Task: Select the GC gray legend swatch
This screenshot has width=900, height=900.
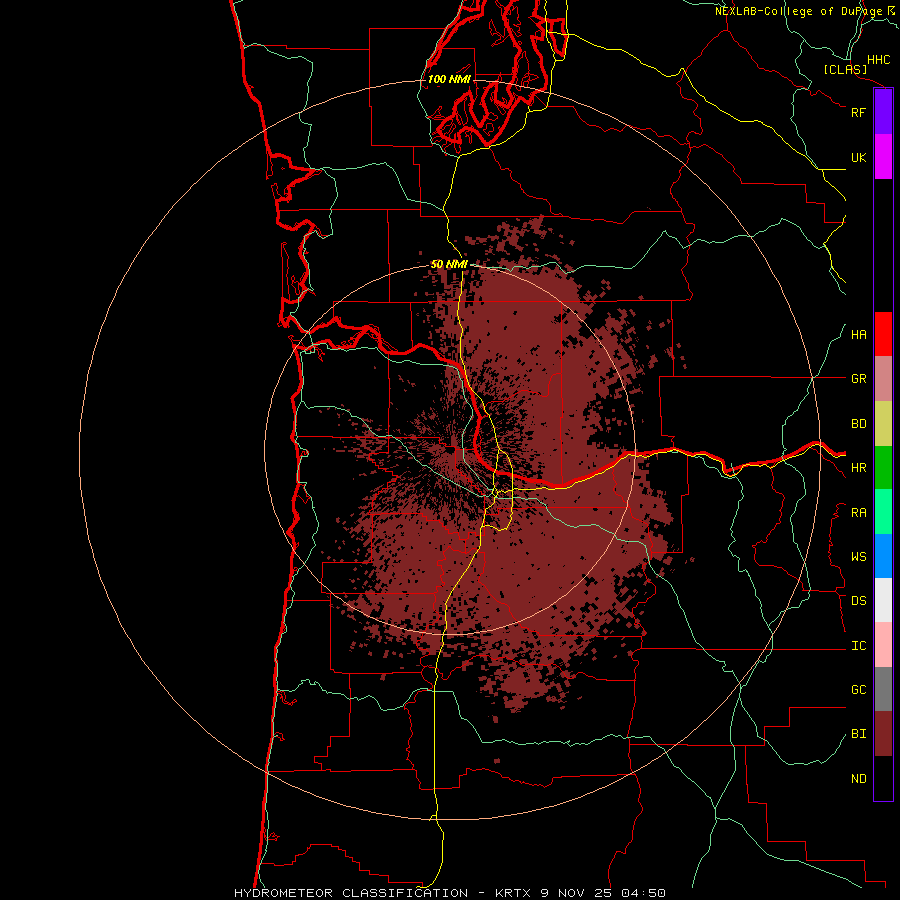Action: click(x=883, y=689)
